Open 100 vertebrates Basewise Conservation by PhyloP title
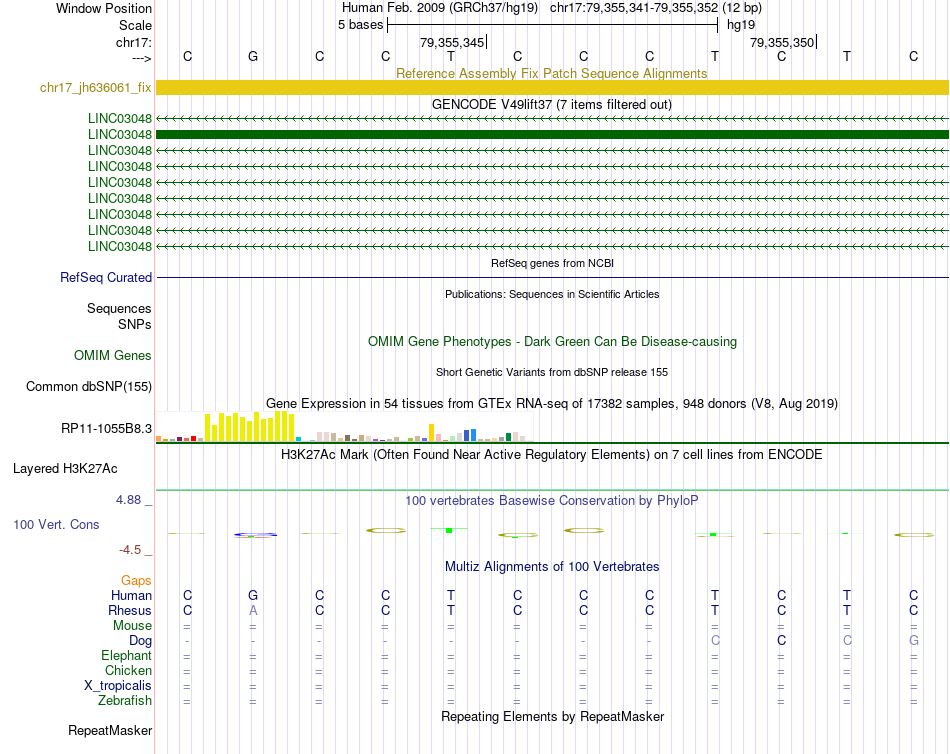The height and width of the screenshot is (754, 950). tap(551, 501)
